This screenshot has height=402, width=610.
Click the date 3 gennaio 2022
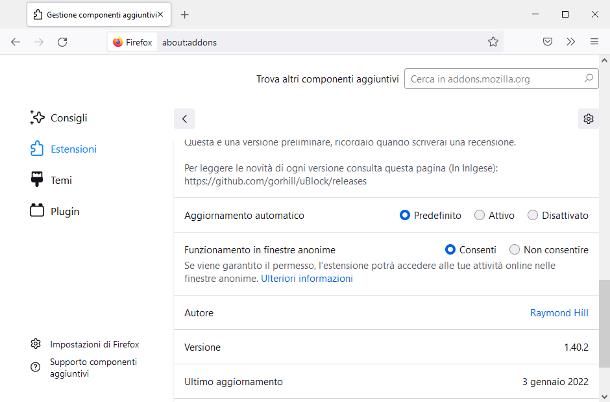pyautogui.click(x=555, y=382)
